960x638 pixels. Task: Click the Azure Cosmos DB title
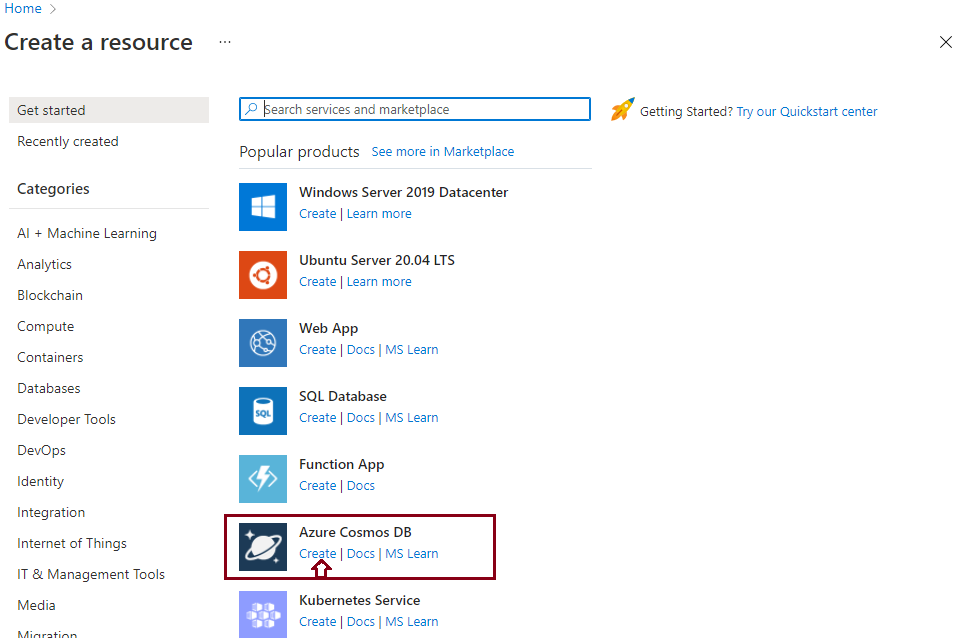tap(355, 532)
